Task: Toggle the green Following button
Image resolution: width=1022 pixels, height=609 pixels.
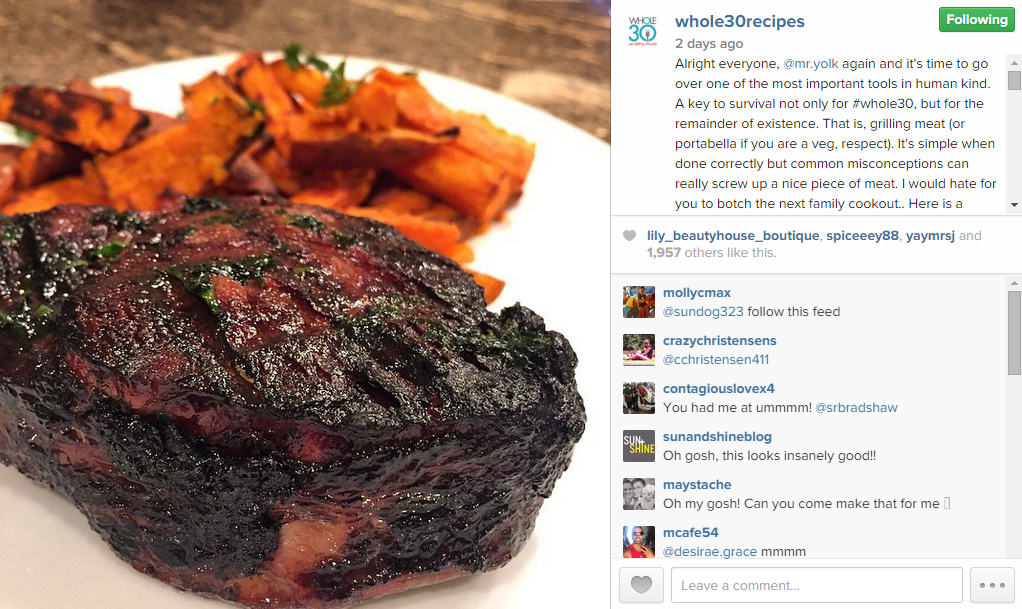Action: click(976, 20)
